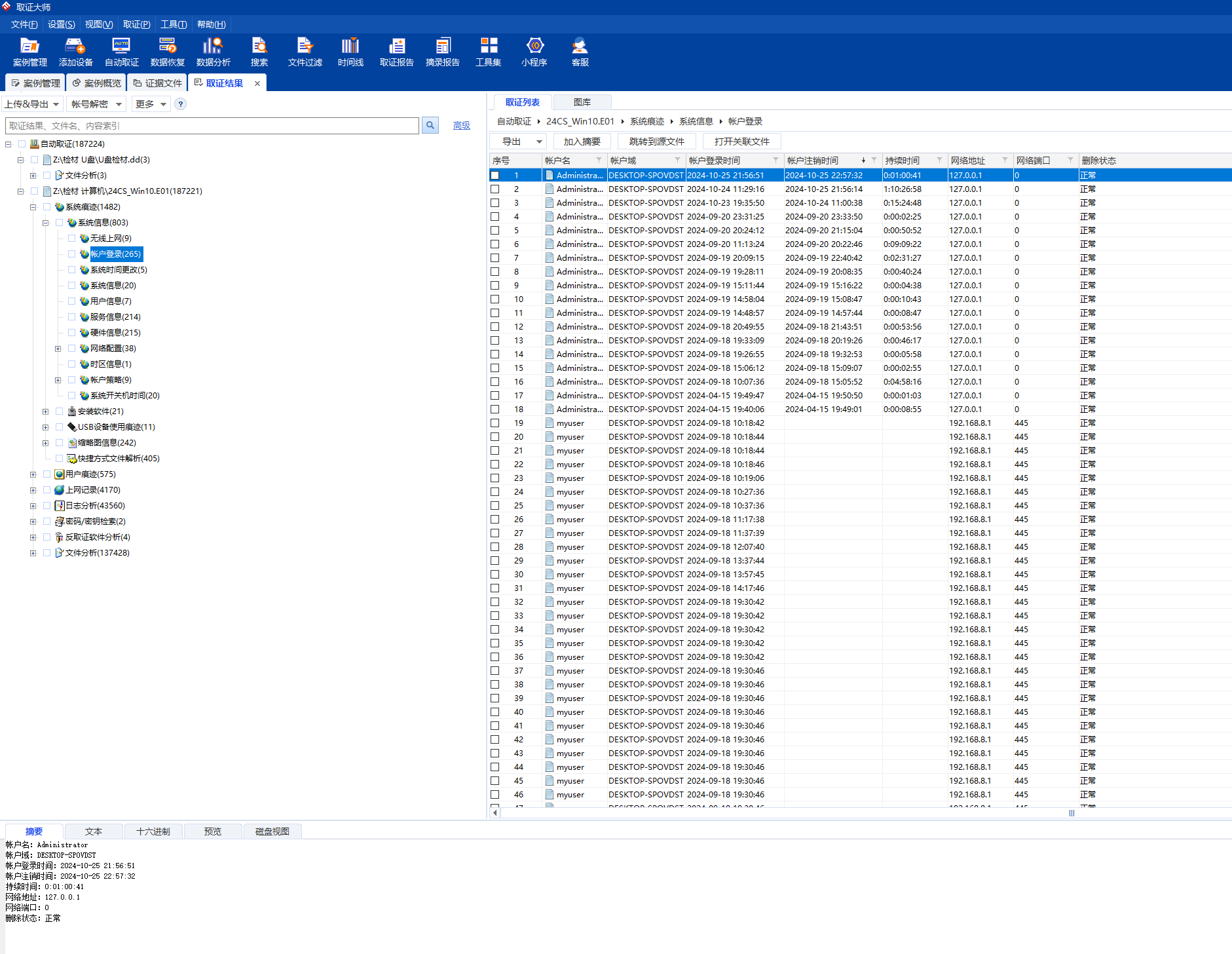Screen dimensions: 1232x954
Task: Open the 时间线 view
Action: (x=350, y=52)
